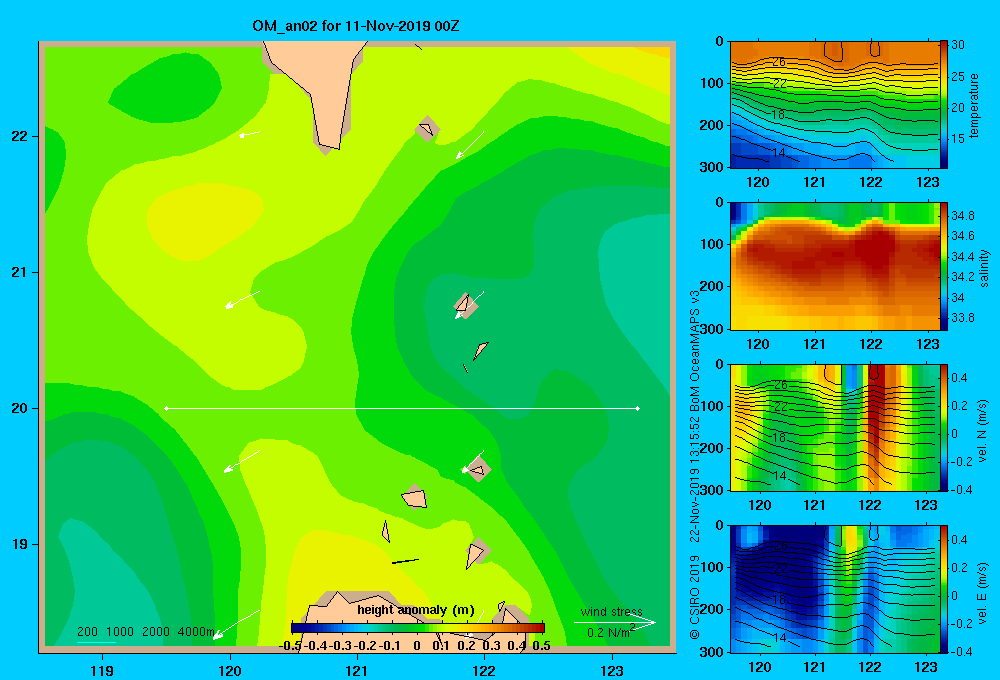Click the salinity color scale bar
The image size is (1000, 680).
point(943,266)
